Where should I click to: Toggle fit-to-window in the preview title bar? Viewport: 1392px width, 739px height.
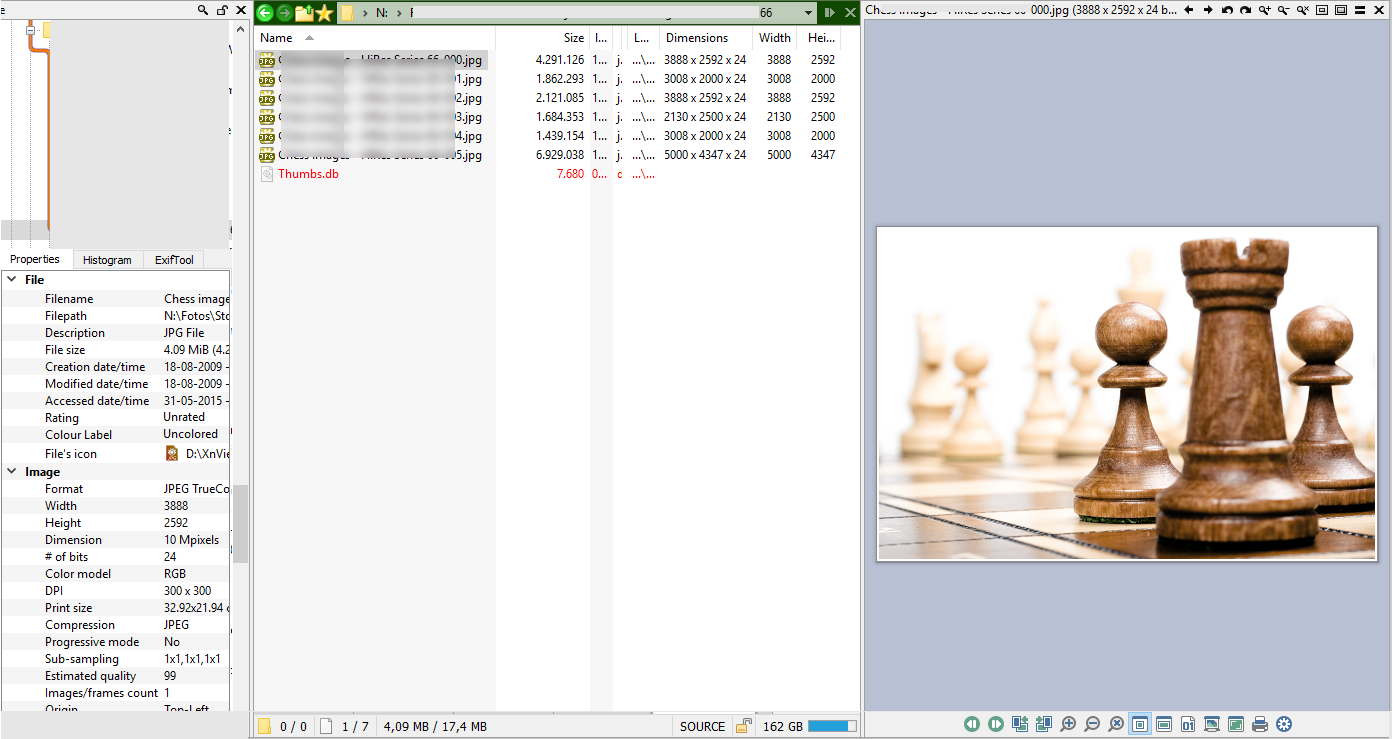[1322, 10]
